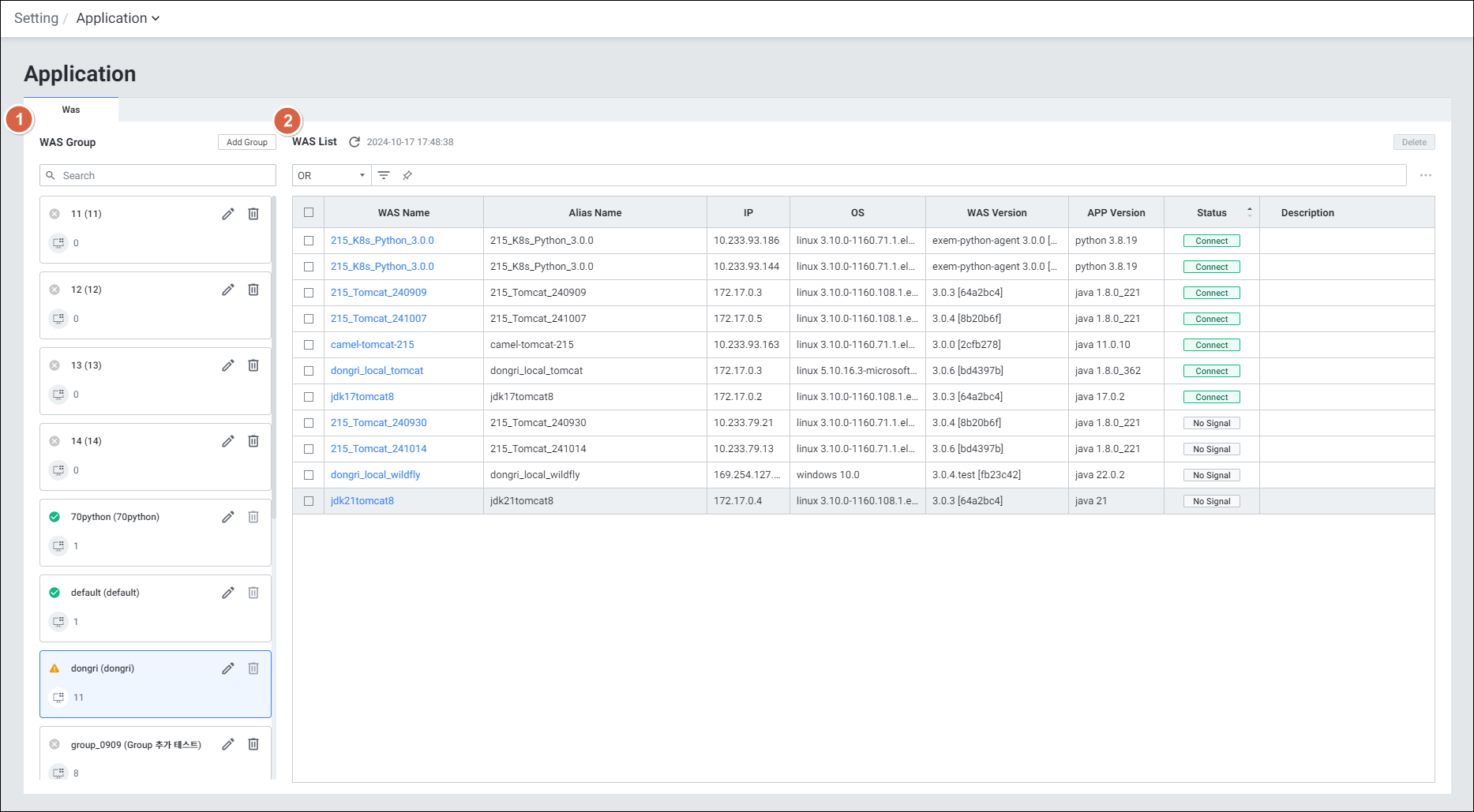Screen dimensions: 1474x812
Task: Check the select-all checkbox in table header
Action: [309, 212]
